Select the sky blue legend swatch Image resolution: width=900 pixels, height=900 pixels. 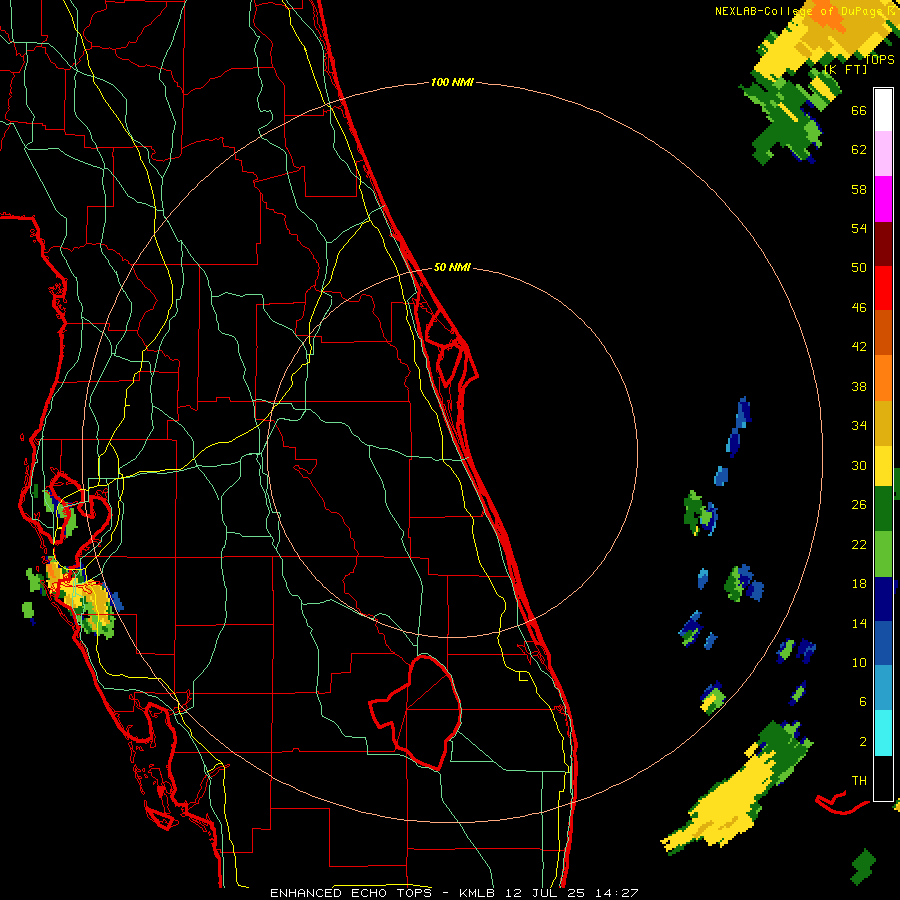click(x=883, y=688)
